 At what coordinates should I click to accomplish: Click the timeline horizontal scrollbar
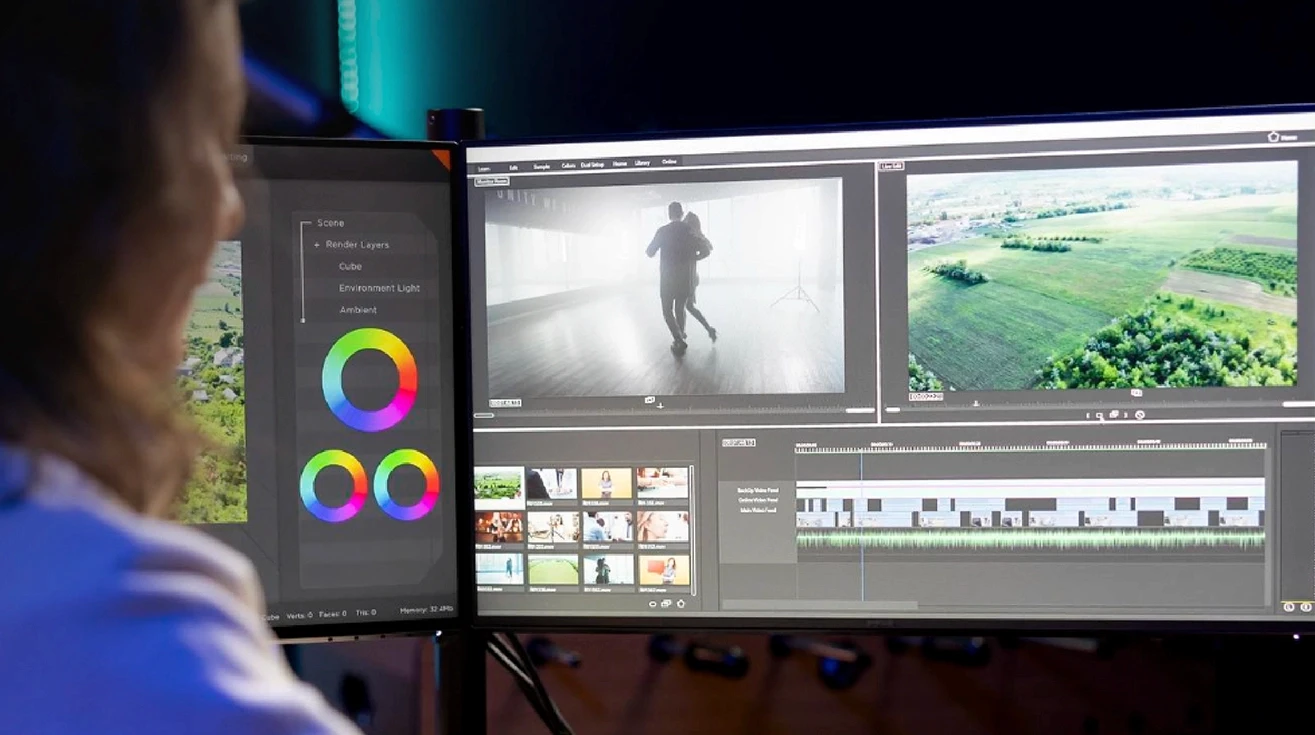pos(820,605)
